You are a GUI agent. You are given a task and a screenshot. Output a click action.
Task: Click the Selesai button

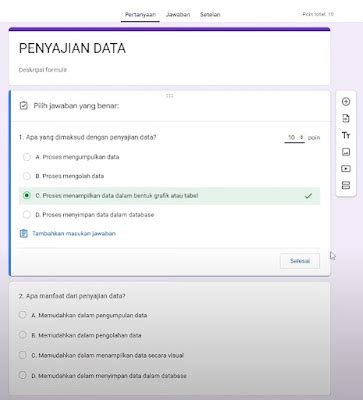coord(300,261)
